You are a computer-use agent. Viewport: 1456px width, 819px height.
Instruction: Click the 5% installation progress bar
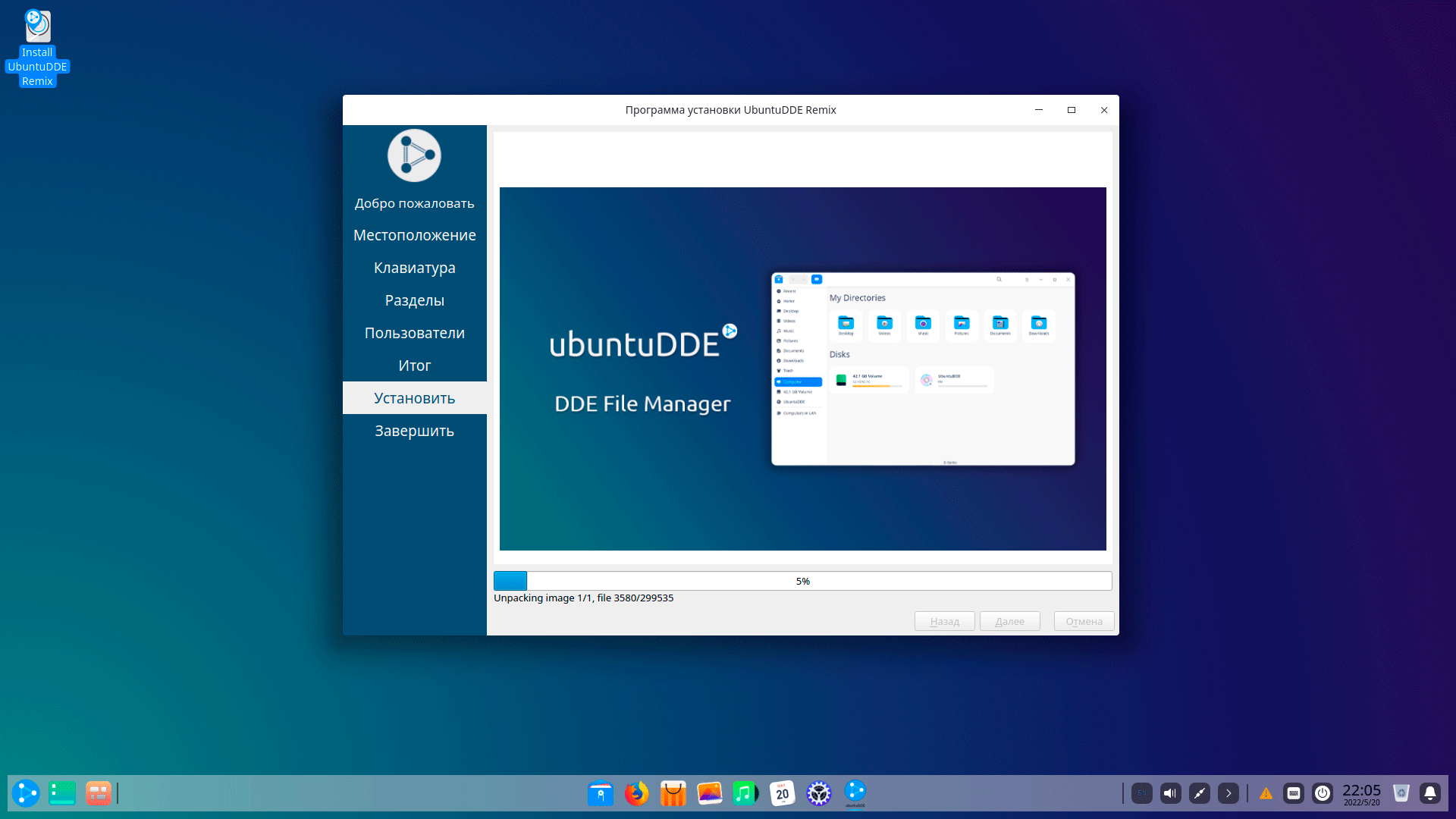point(802,581)
